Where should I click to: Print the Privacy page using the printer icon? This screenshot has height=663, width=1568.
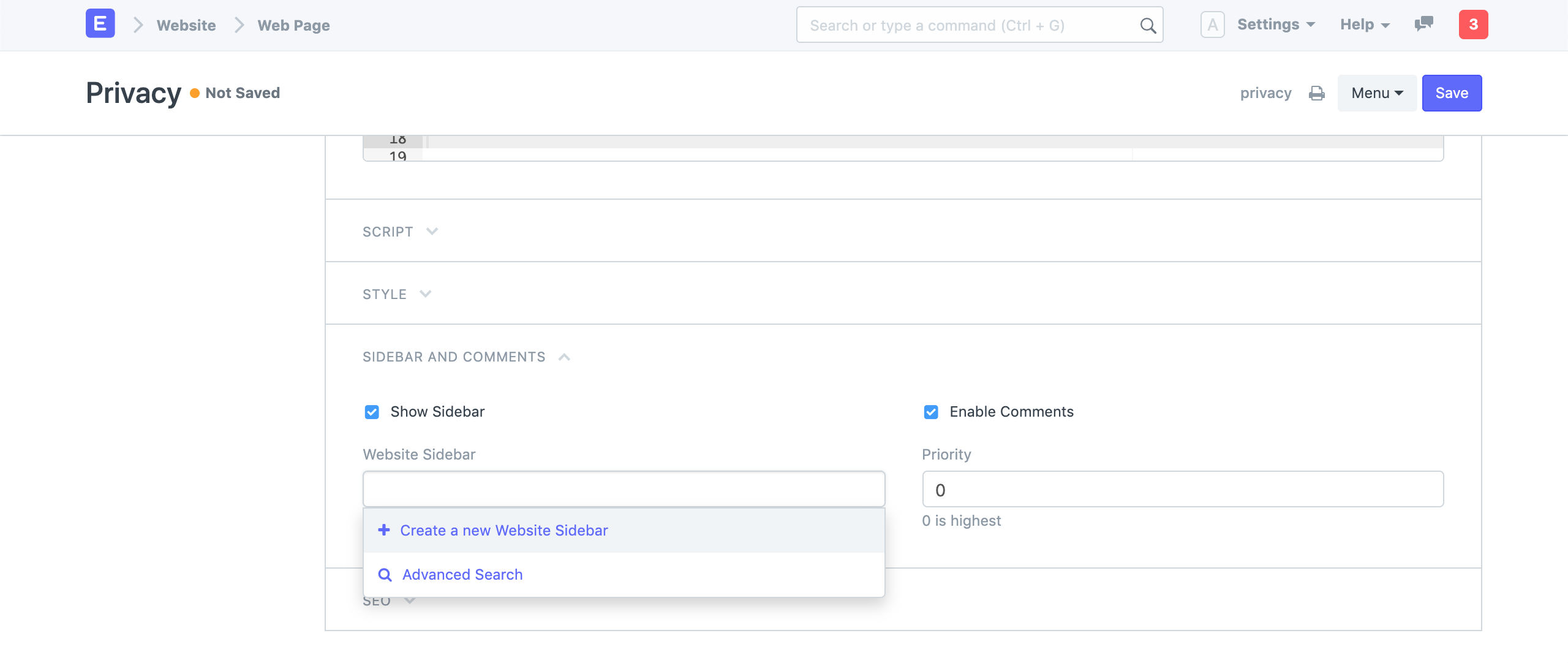[x=1317, y=93]
